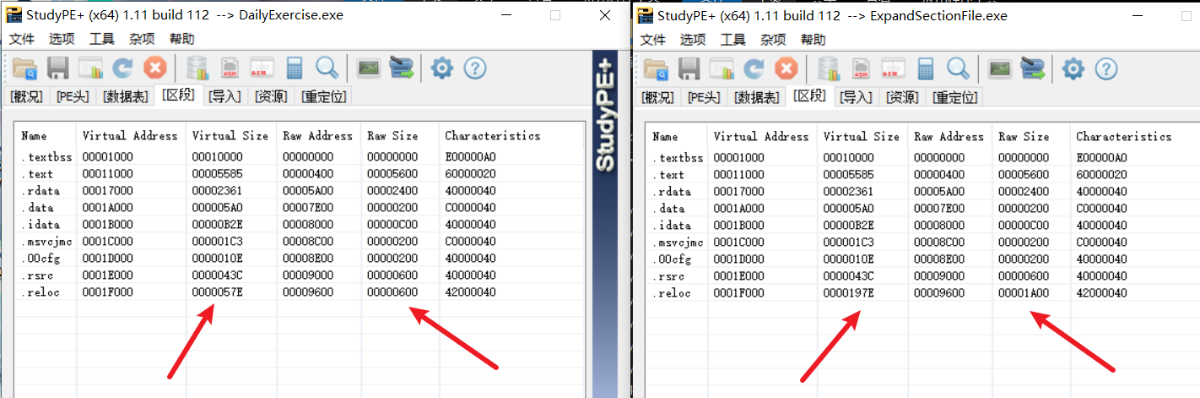Screen dimensions: 1200x398
Task: Select .reloc row in DailyExercise window
Action: (x=301, y=293)
